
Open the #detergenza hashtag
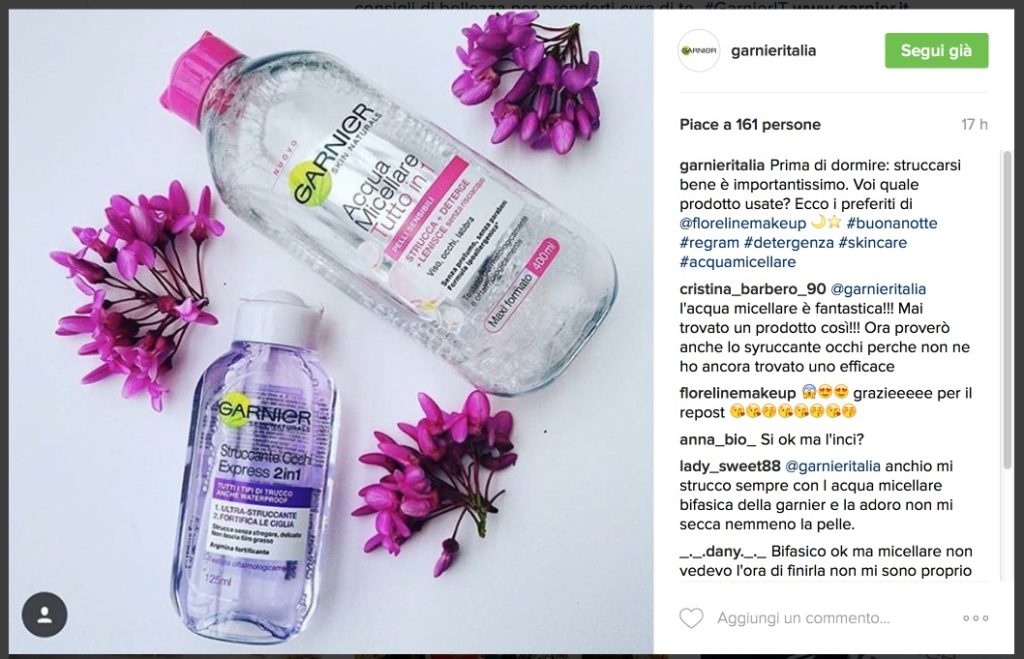tap(789, 242)
